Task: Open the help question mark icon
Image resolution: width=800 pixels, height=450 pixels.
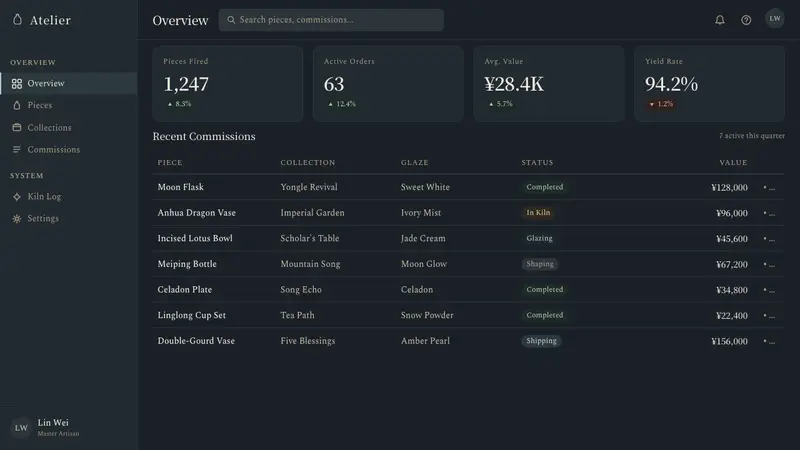Action: [746, 20]
